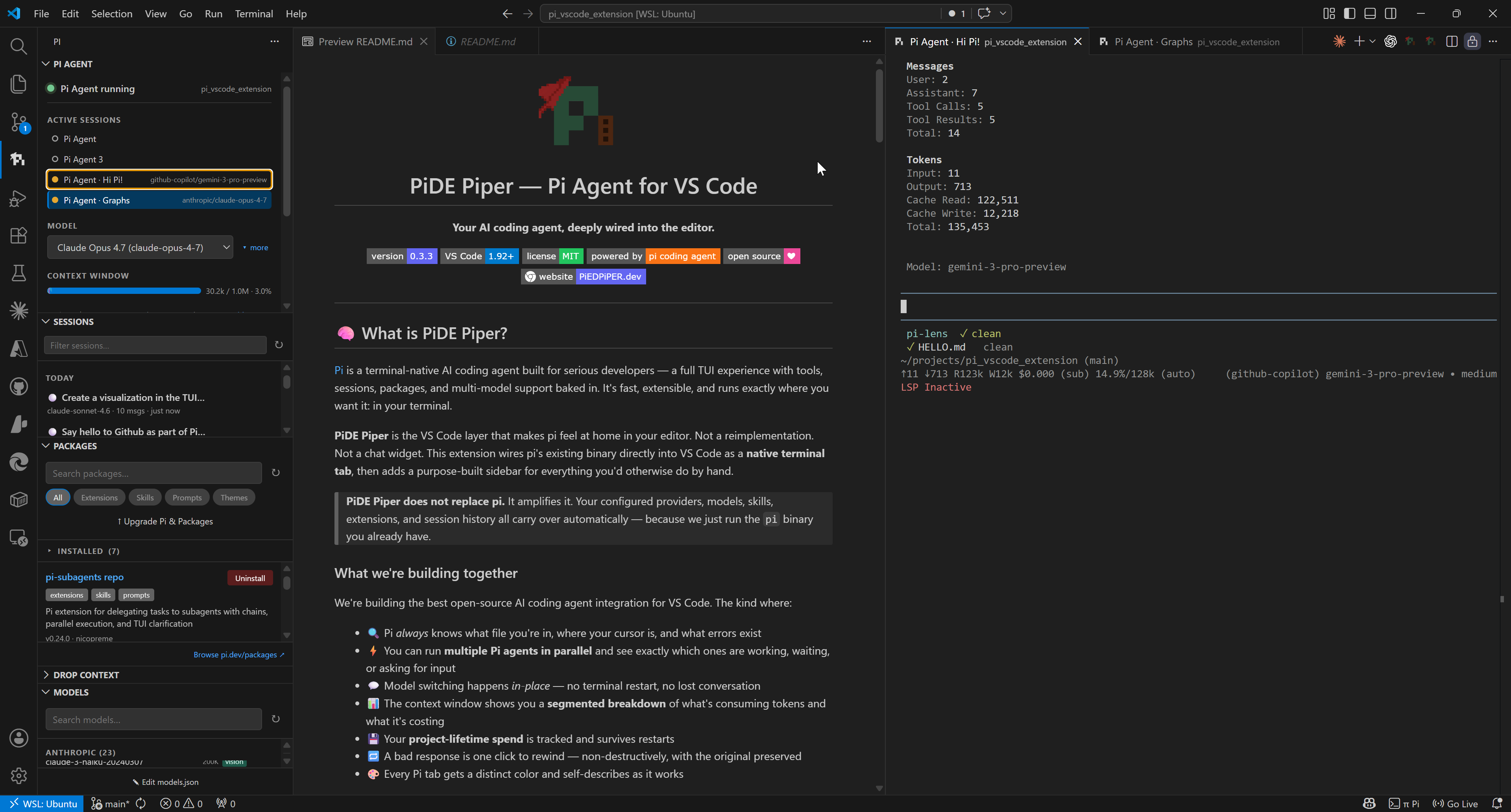Refresh the sessions list
Image resolution: width=1511 pixels, height=812 pixels.
click(279, 345)
